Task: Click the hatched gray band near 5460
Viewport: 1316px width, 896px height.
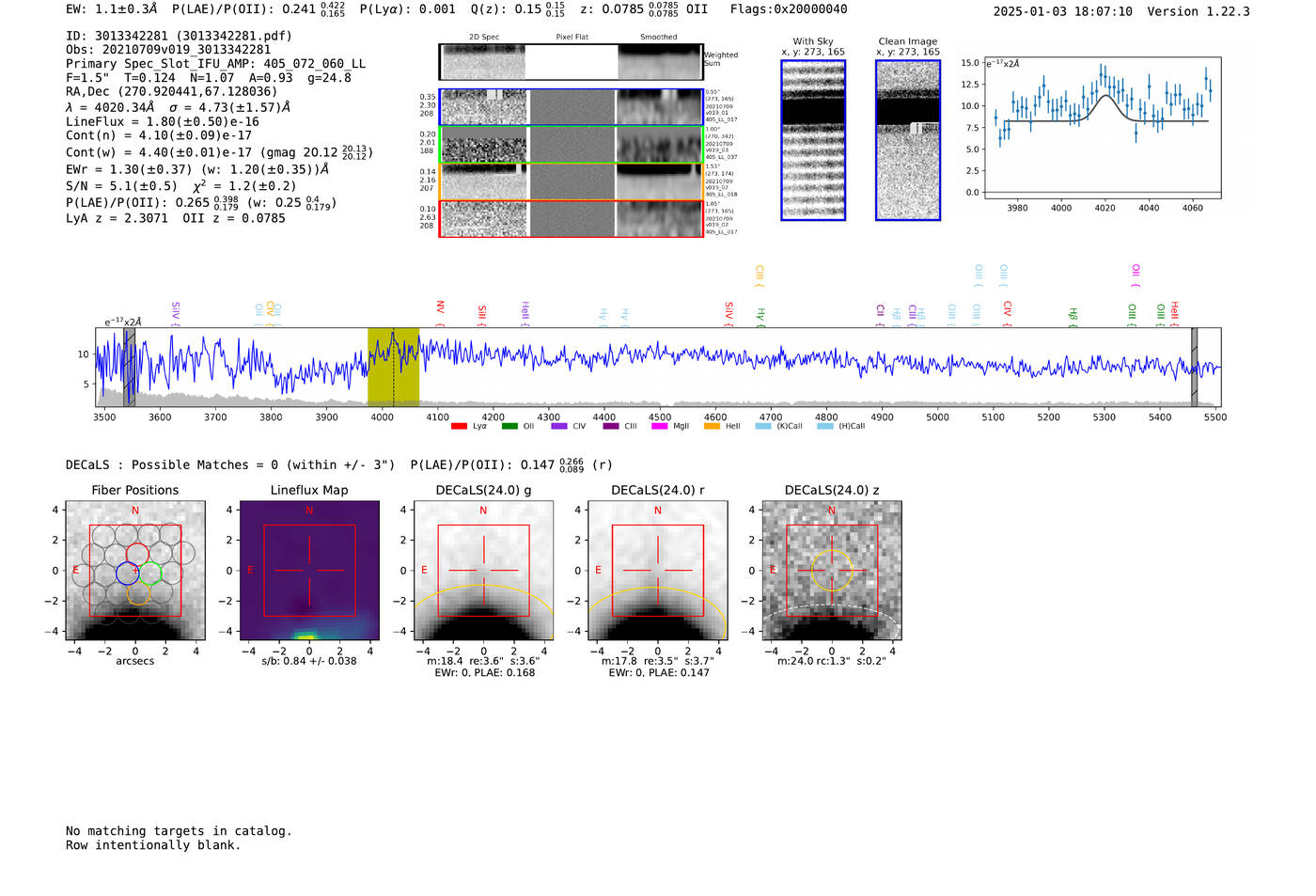Action: pyautogui.click(x=1195, y=367)
